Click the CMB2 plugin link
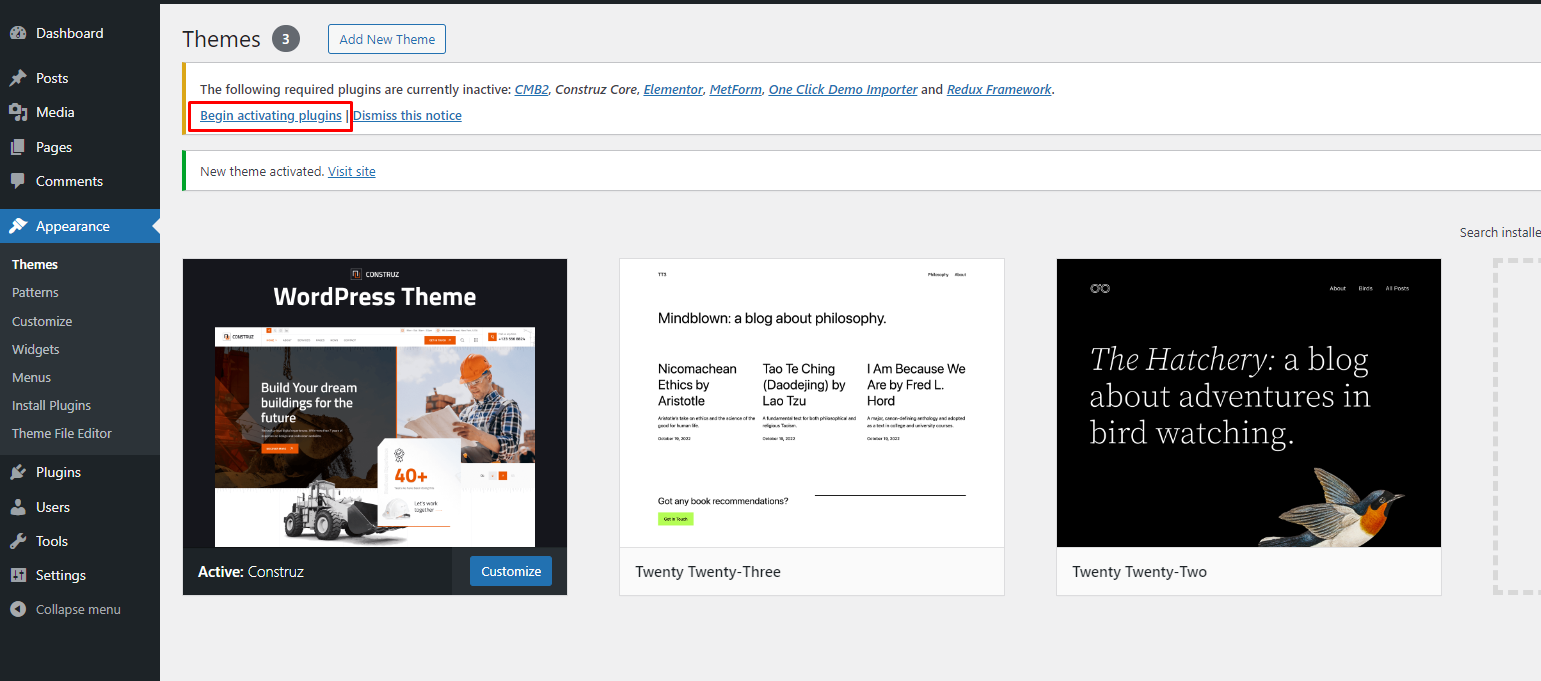Image resolution: width=1541 pixels, height=681 pixels. [x=531, y=89]
